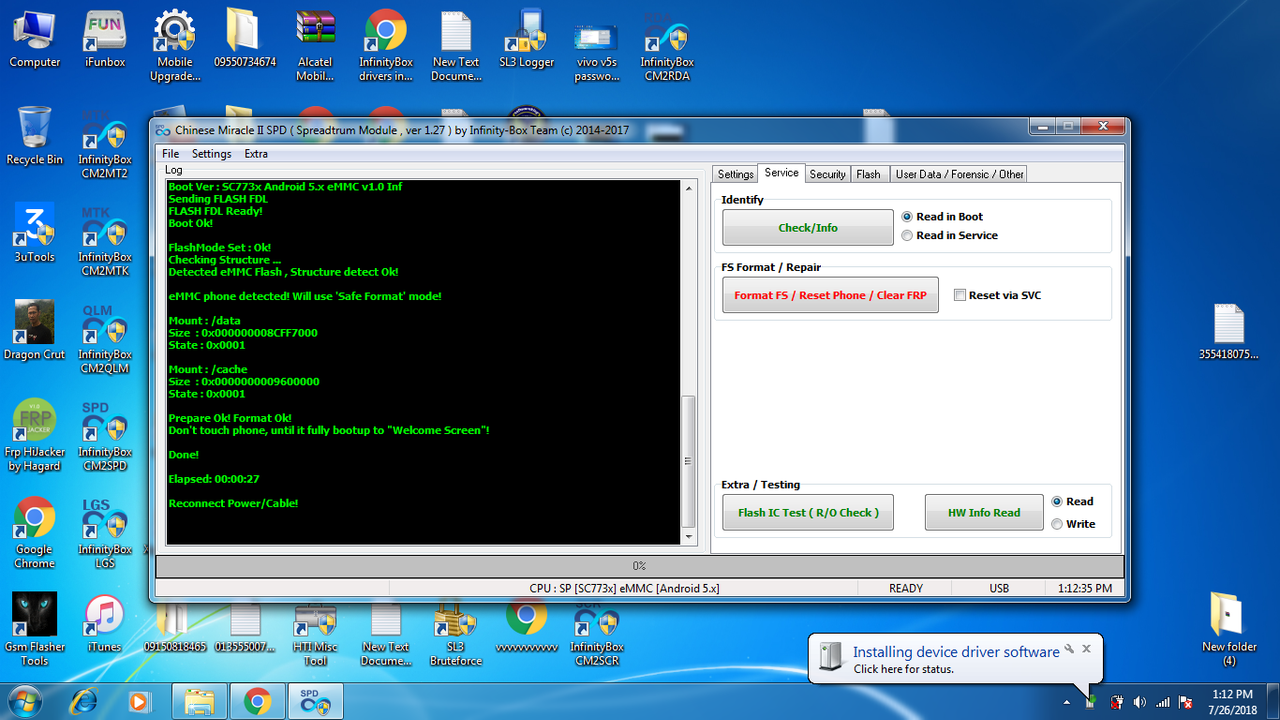Close the driver installation balloon
This screenshot has width=1280, height=720.
tap(1086, 649)
